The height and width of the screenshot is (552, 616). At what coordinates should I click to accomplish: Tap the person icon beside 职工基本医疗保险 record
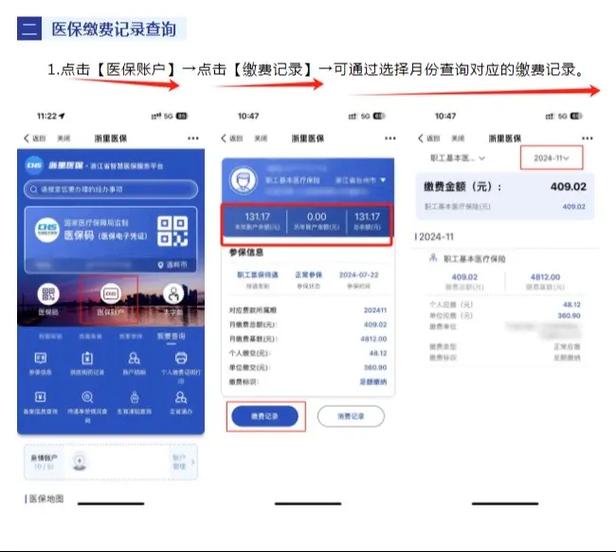tap(433, 258)
